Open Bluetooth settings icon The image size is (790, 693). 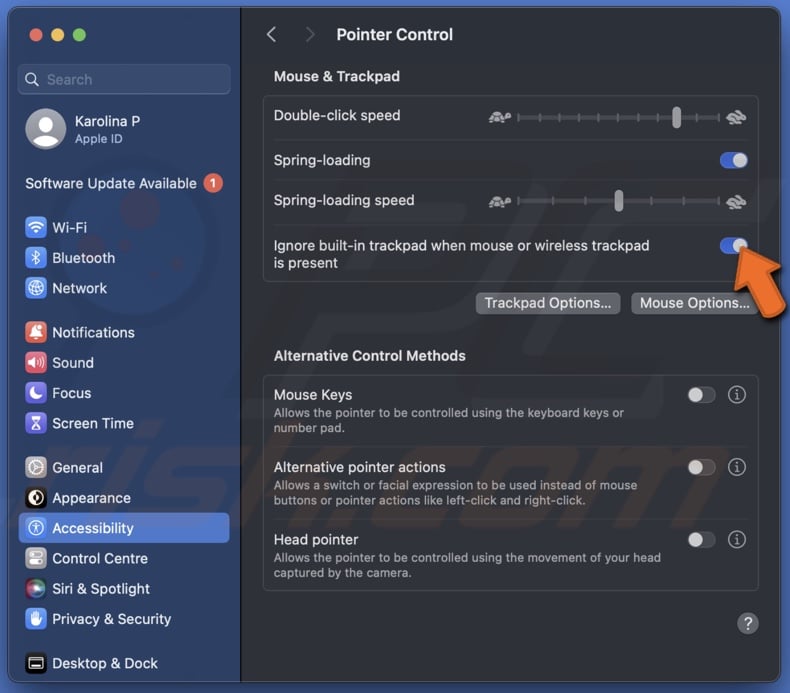click(x=36, y=258)
